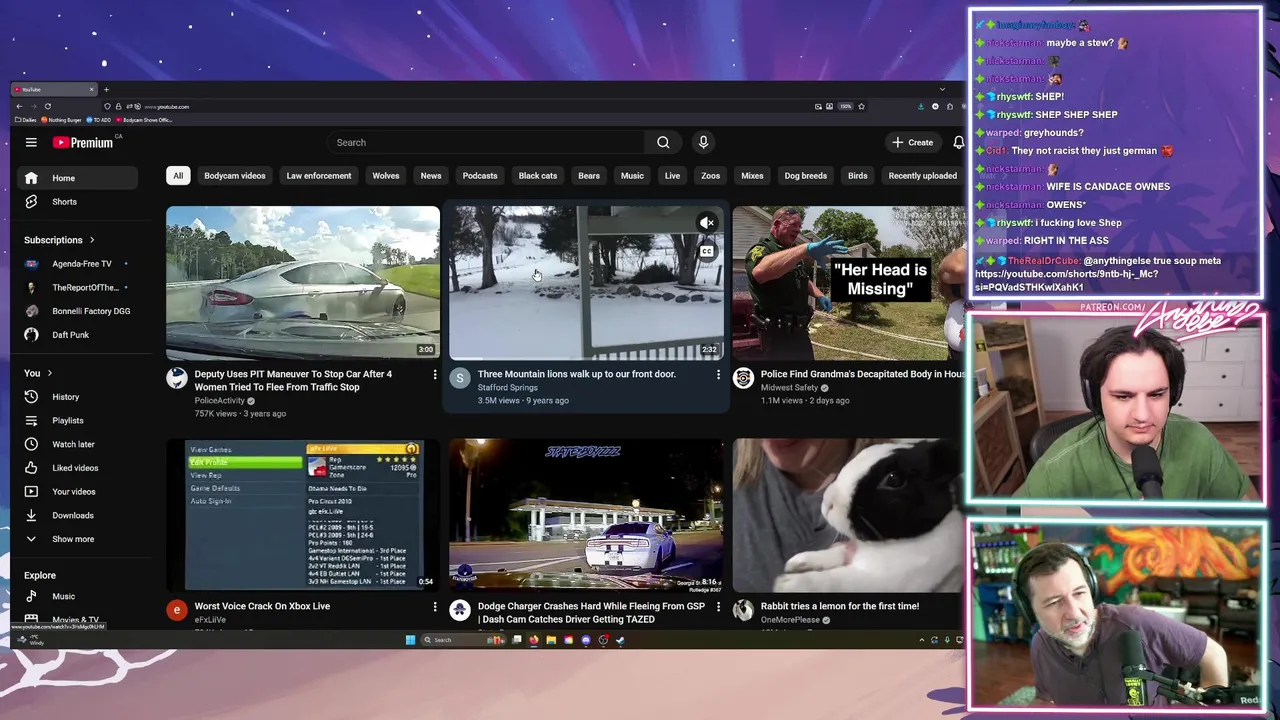This screenshot has width=1280, height=720.
Task: Open the YouTube hamburger guide menu
Action: click(31, 142)
